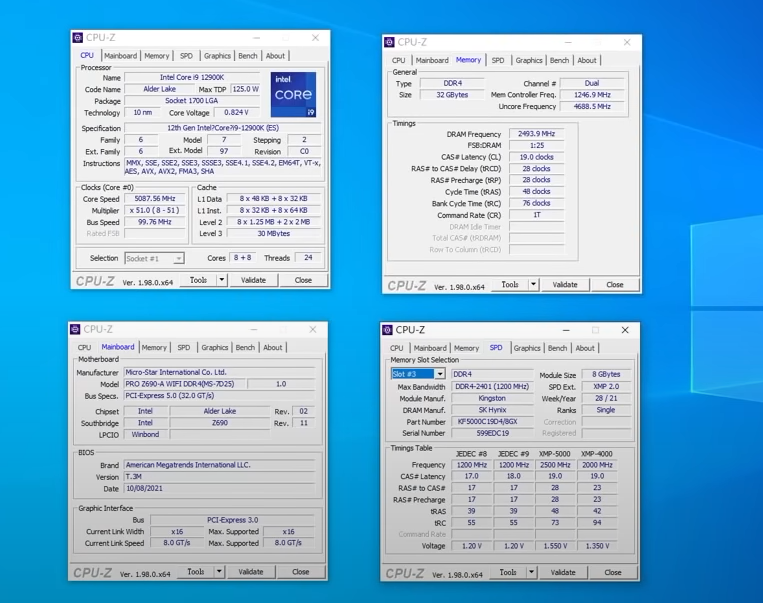Click the Tools button in the SPD window
Image resolution: width=763 pixels, height=603 pixels.
click(508, 572)
